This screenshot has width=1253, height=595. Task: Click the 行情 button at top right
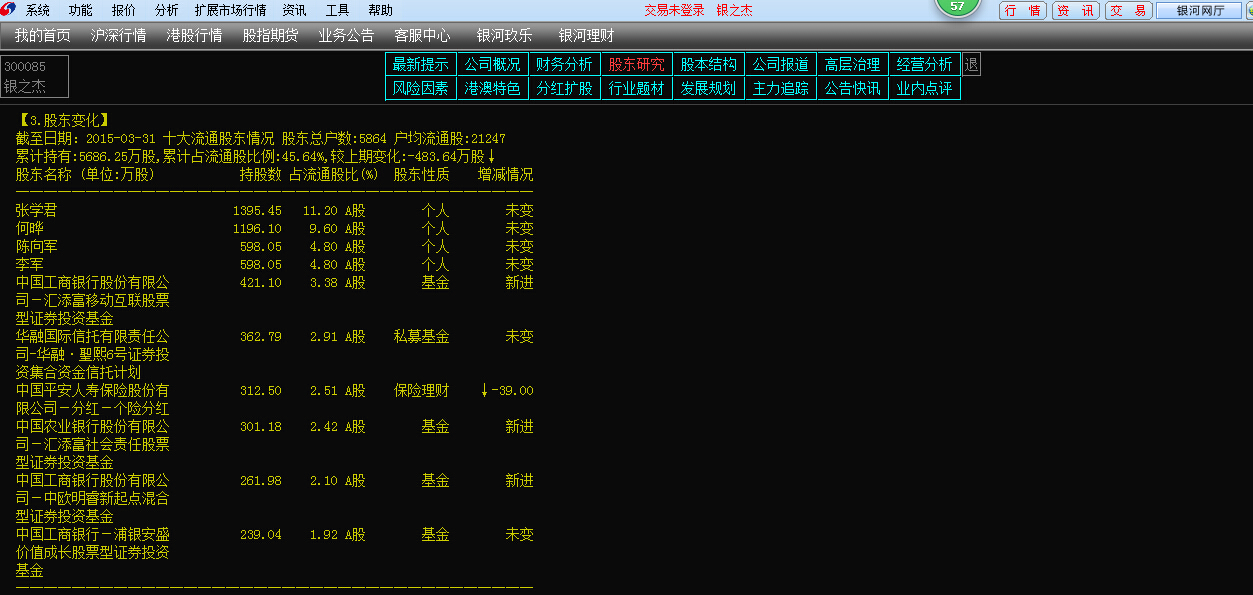(x=1023, y=10)
